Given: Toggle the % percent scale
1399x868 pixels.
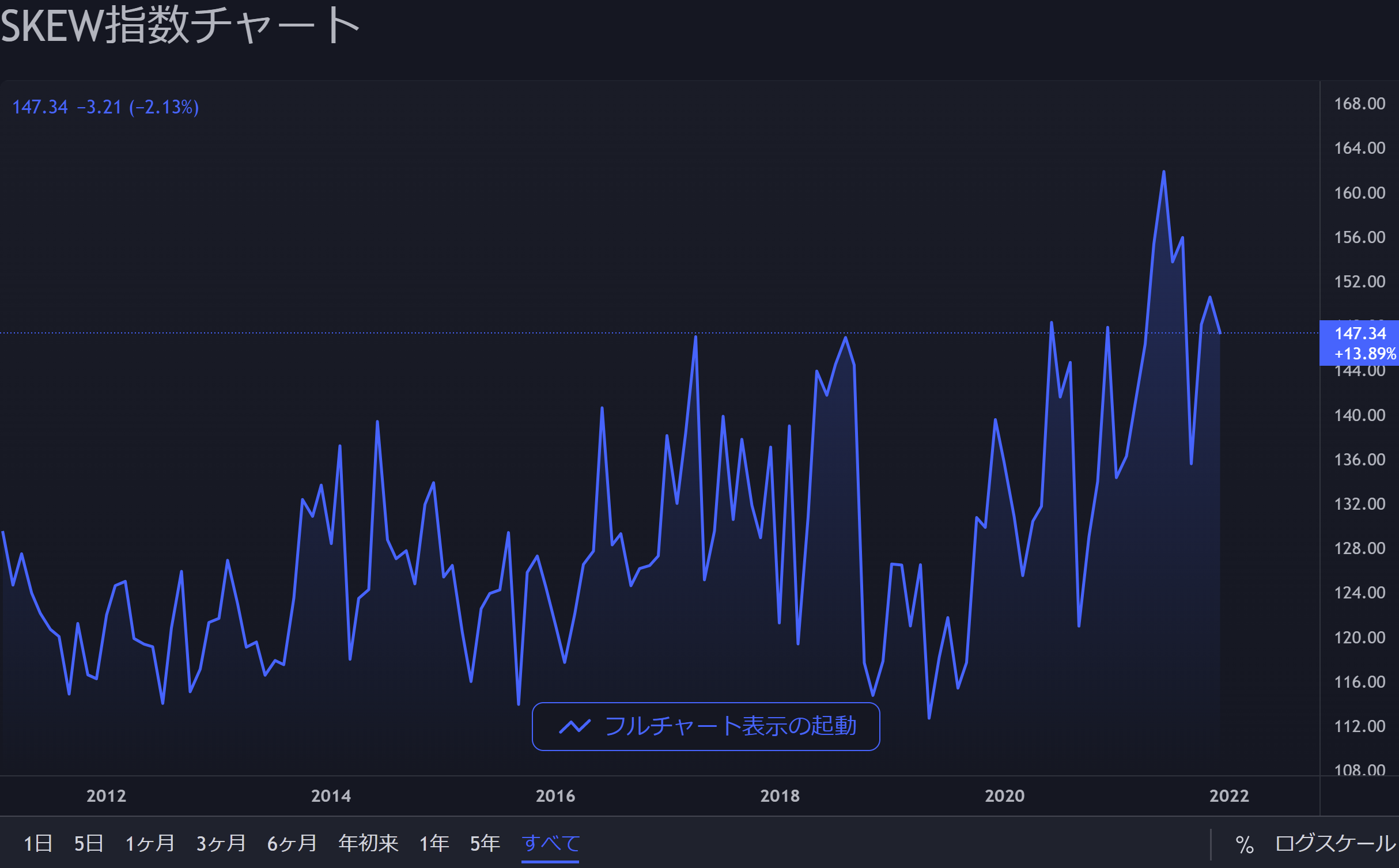Looking at the screenshot, I should 1244,844.
